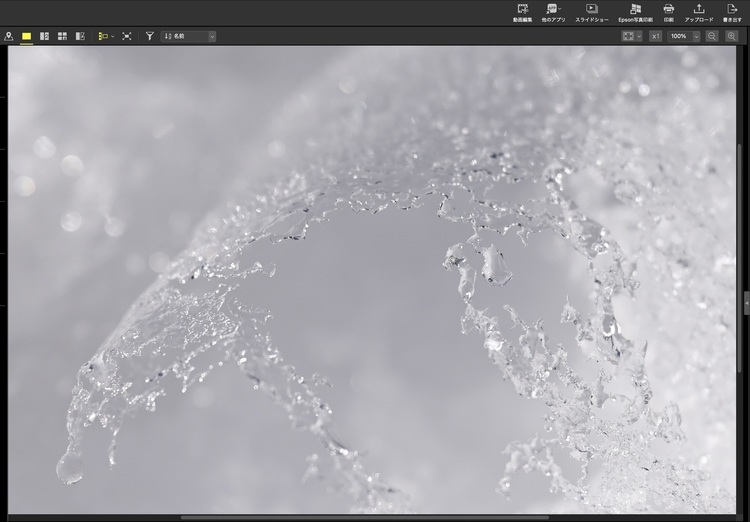The width and height of the screenshot is (750, 522).
Task: Open the map view pin icon
Action: pyautogui.click(x=9, y=36)
